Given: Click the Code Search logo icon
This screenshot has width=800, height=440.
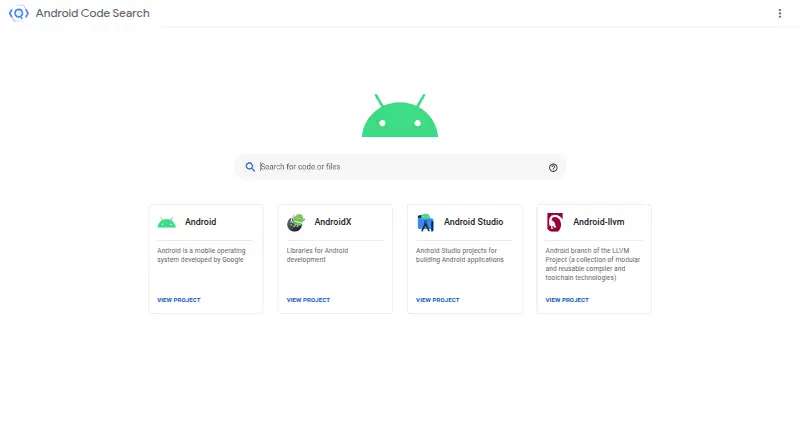Looking at the screenshot, I should [x=19, y=13].
